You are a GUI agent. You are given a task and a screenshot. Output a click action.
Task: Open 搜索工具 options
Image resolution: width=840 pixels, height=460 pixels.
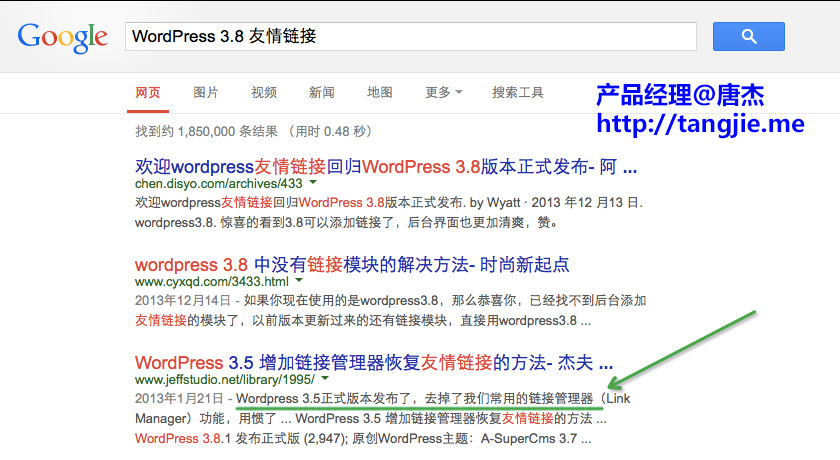coord(518,93)
